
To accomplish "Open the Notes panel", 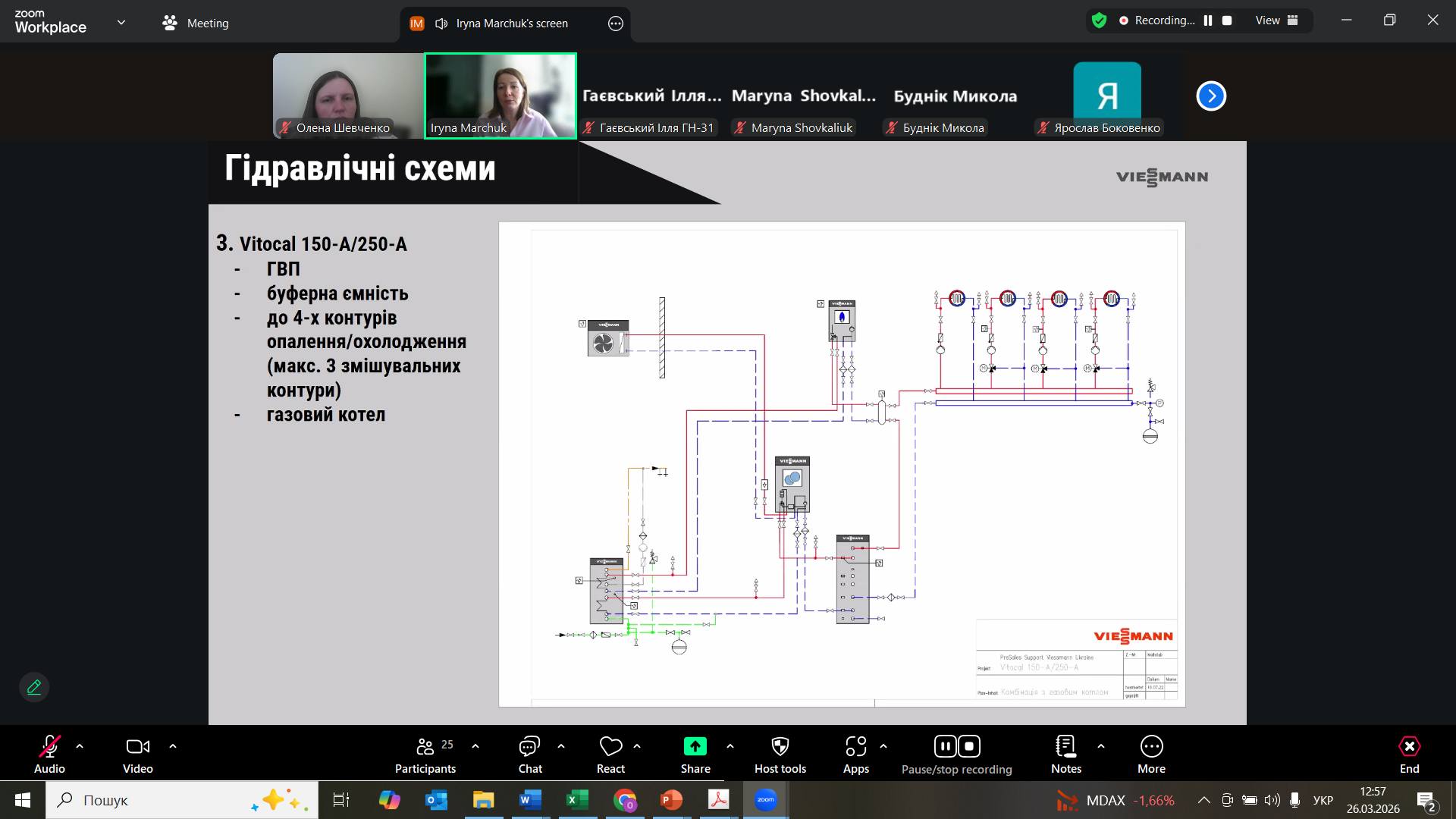I will point(1065,747).
